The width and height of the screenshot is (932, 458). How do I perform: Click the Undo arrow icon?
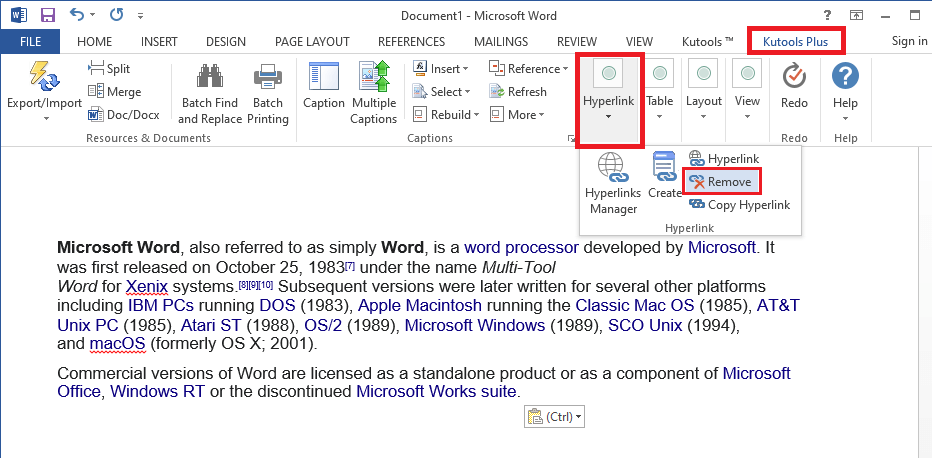[x=77, y=15]
